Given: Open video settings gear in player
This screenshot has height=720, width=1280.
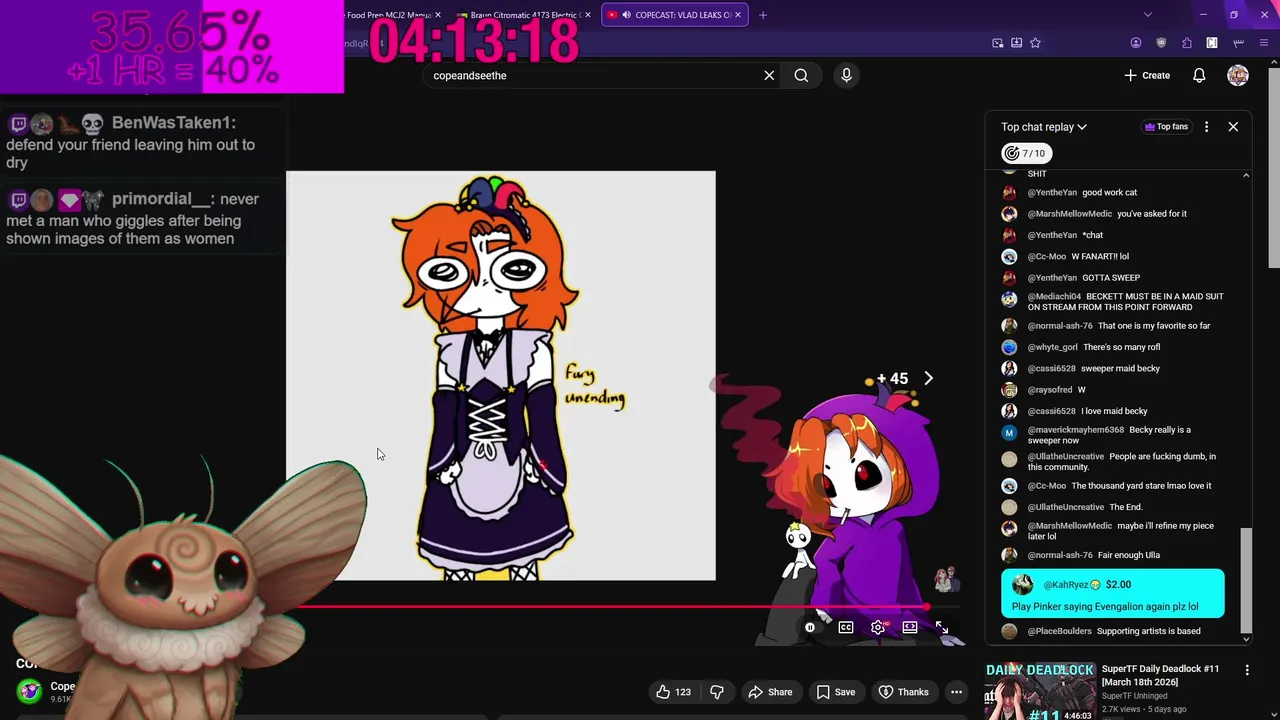Looking at the screenshot, I should pos(878,627).
